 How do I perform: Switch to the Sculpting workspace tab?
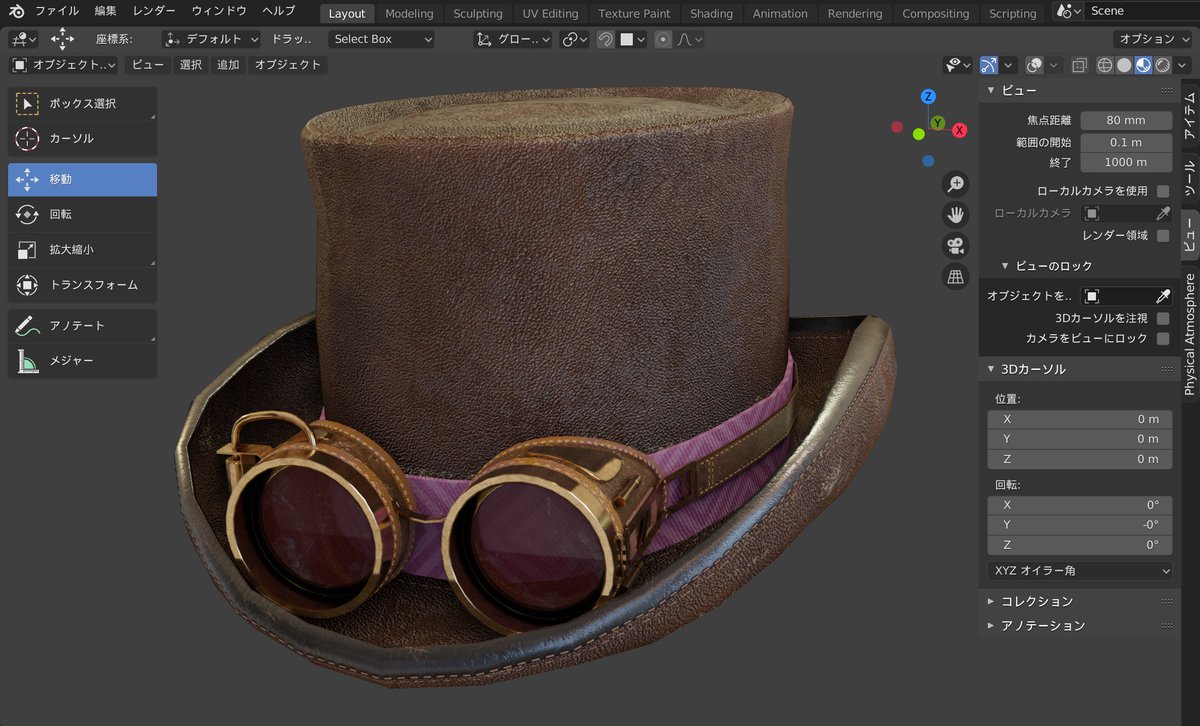[478, 13]
